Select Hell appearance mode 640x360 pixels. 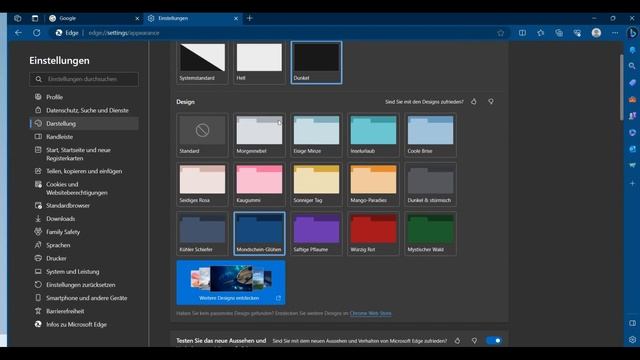(x=259, y=62)
